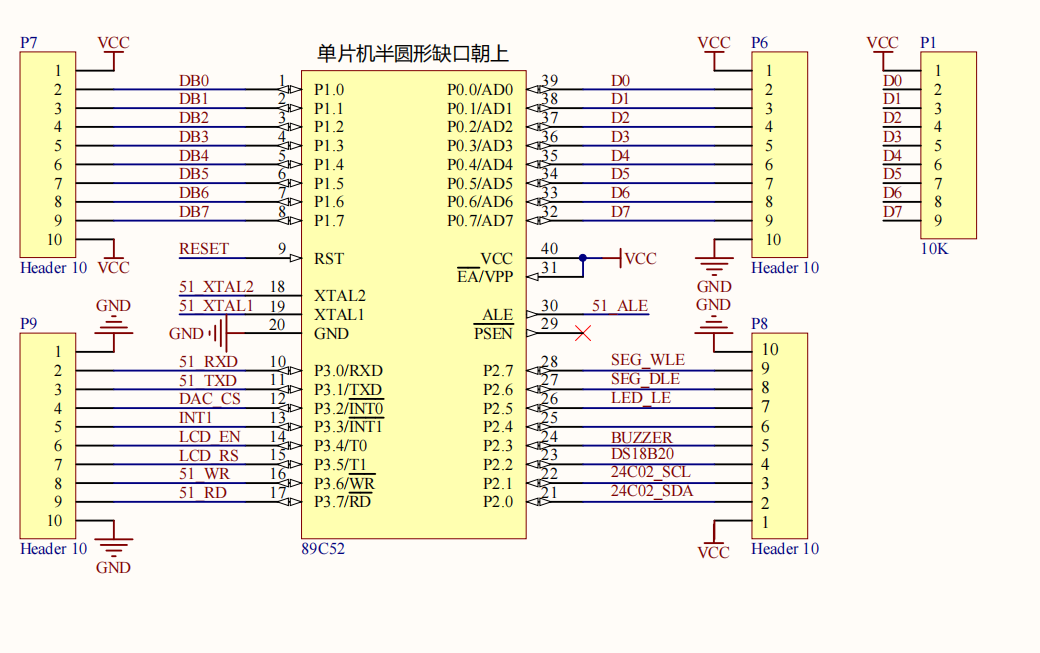Select the P6 designator label
The width and height of the screenshot is (1040, 653).
[x=759, y=42]
